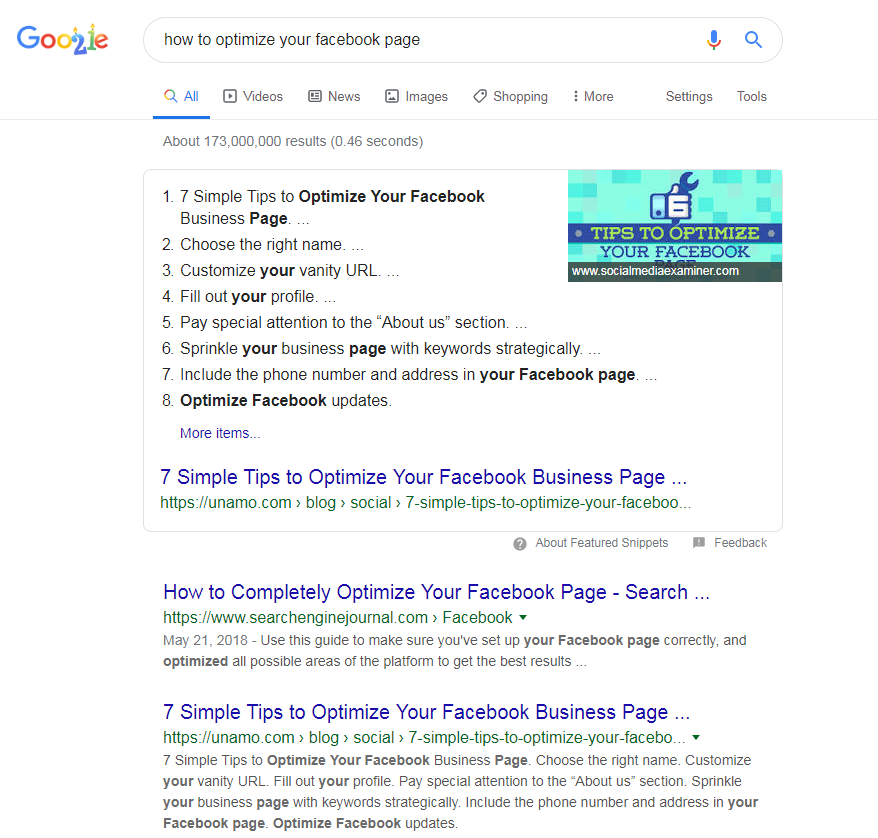Expand the arrow next to second unamo.com URL
The image size is (878, 838).
(695, 737)
